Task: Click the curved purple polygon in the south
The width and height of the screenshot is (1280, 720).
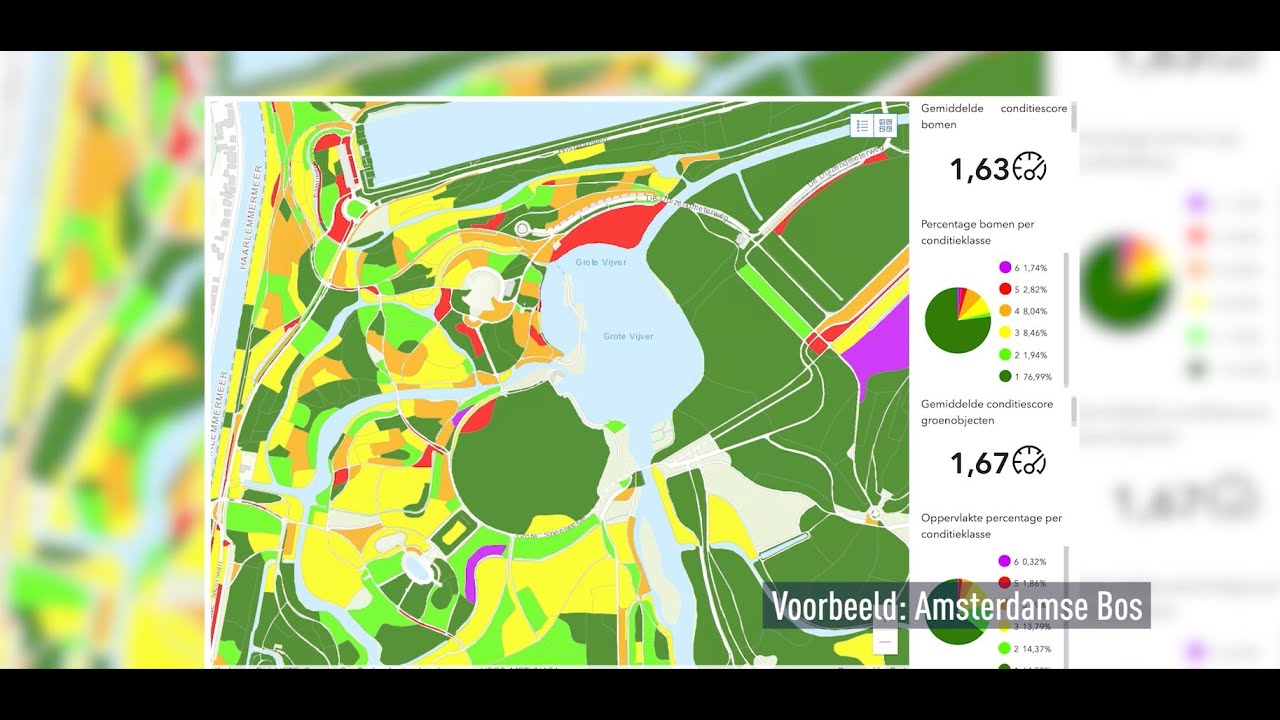Action: tap(482, 570)
